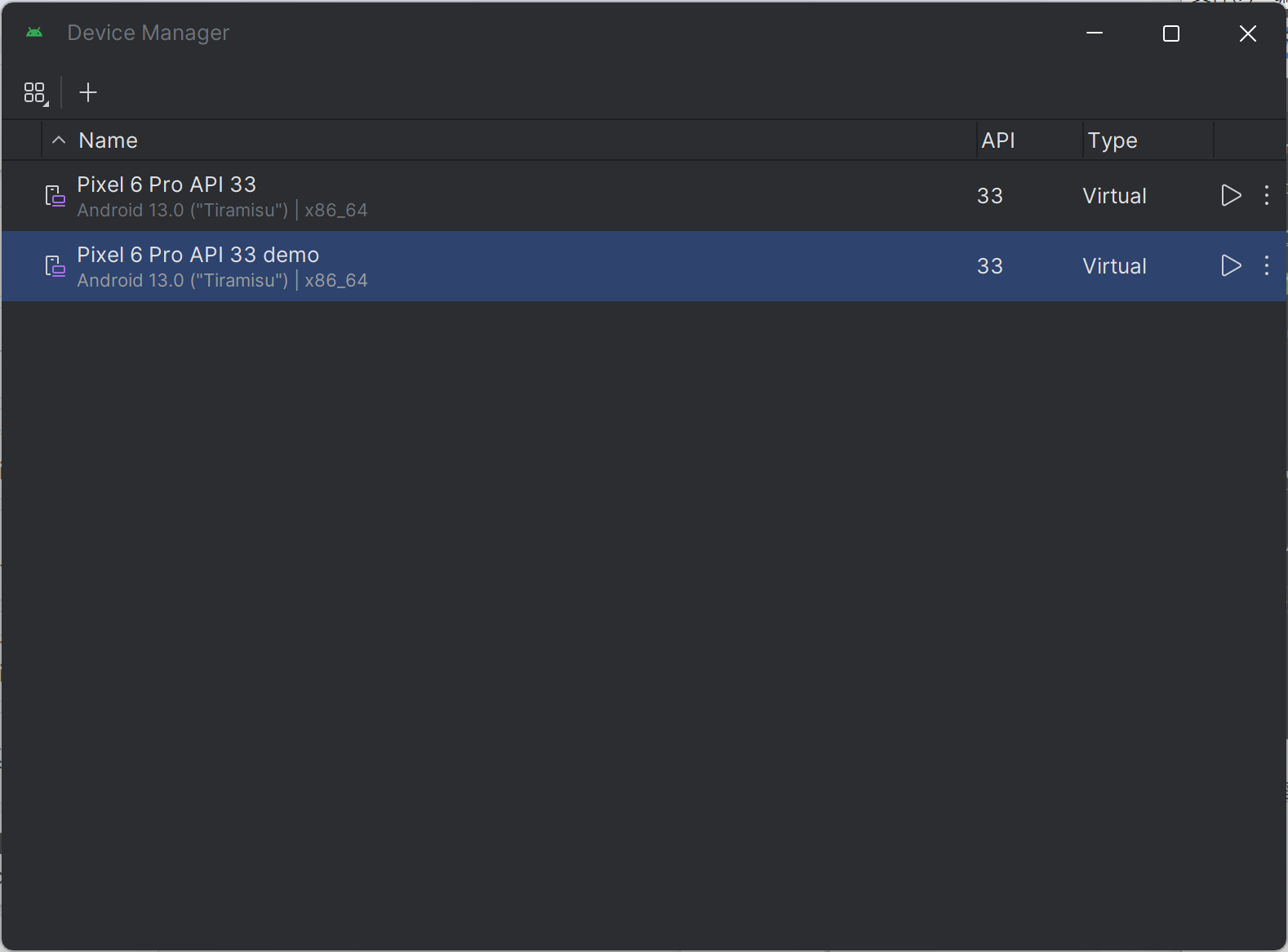Viewport: 1288px width, 952px height.
Task: Toggle the sort arrow beside Name
Action: click(x=59, y=140)
